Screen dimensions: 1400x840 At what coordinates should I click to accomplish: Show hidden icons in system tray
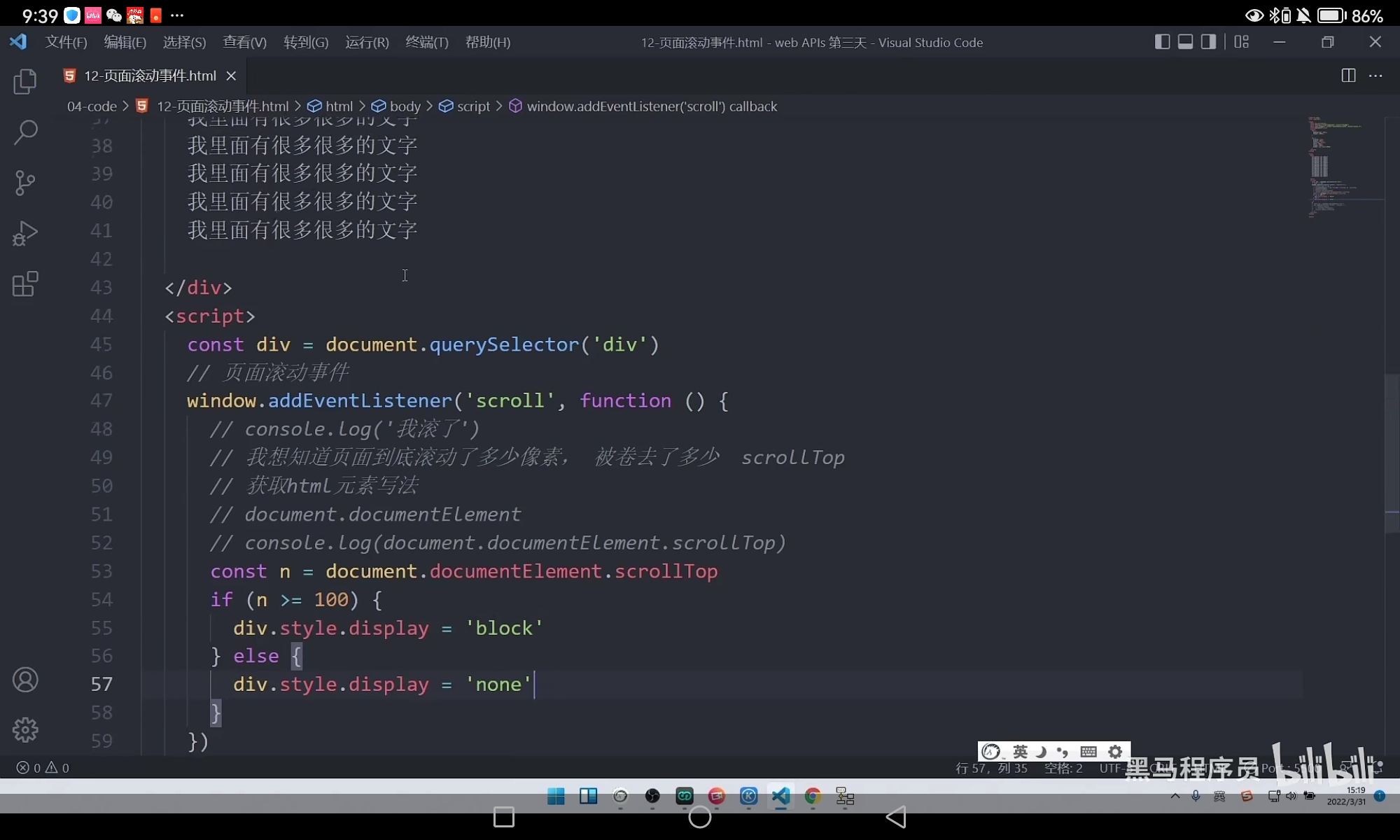coord(1175,796)
